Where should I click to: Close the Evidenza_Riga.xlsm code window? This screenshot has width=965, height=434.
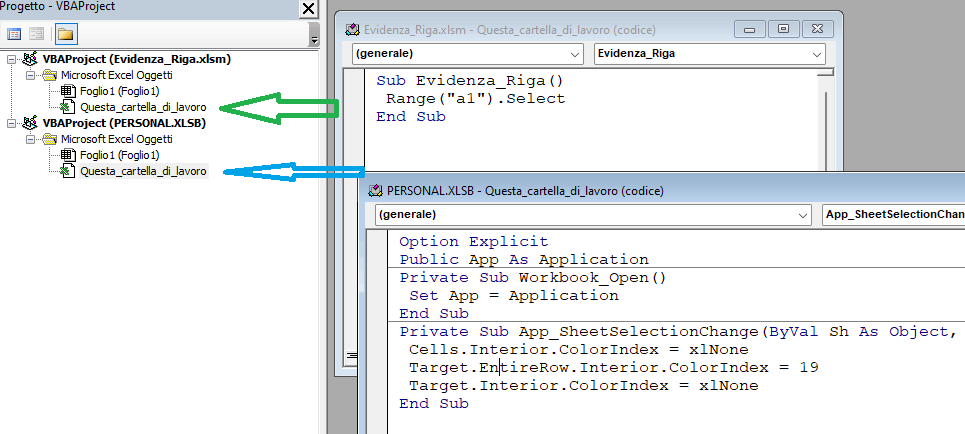pyautogui.click(x=817, y=29)
